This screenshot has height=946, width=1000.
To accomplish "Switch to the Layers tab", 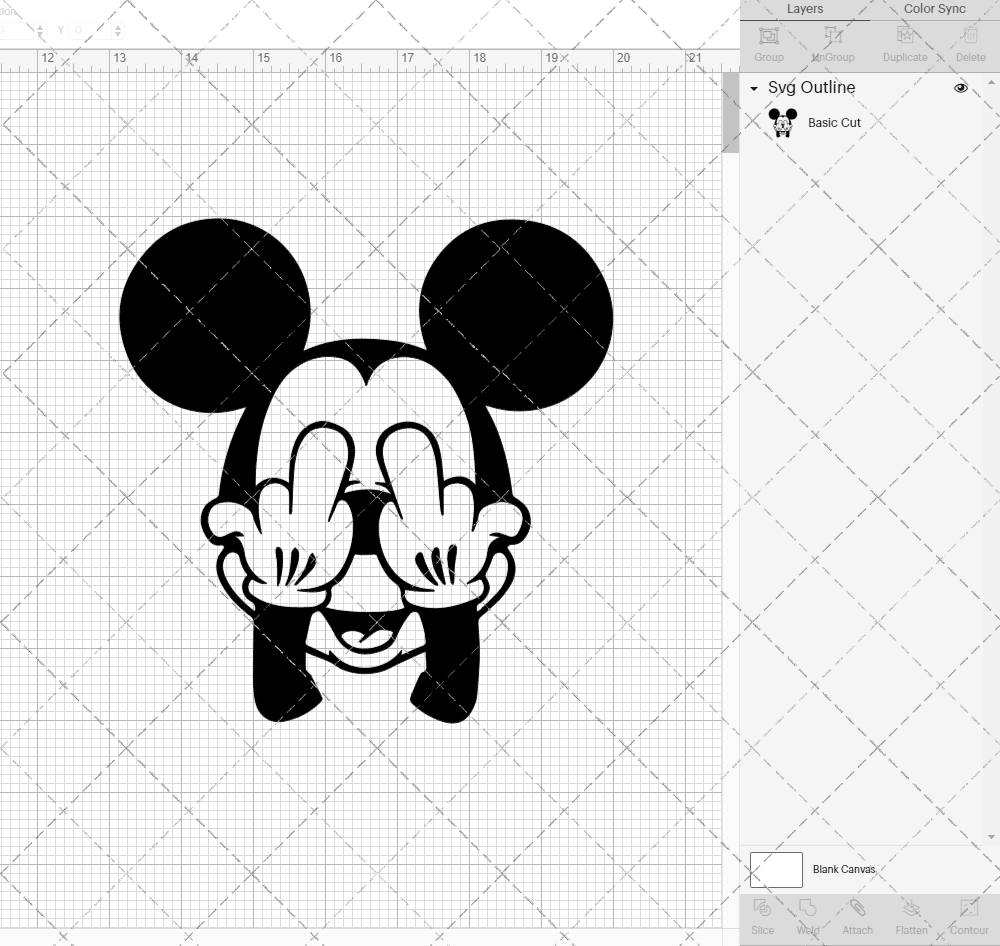I will coord(804,9).
